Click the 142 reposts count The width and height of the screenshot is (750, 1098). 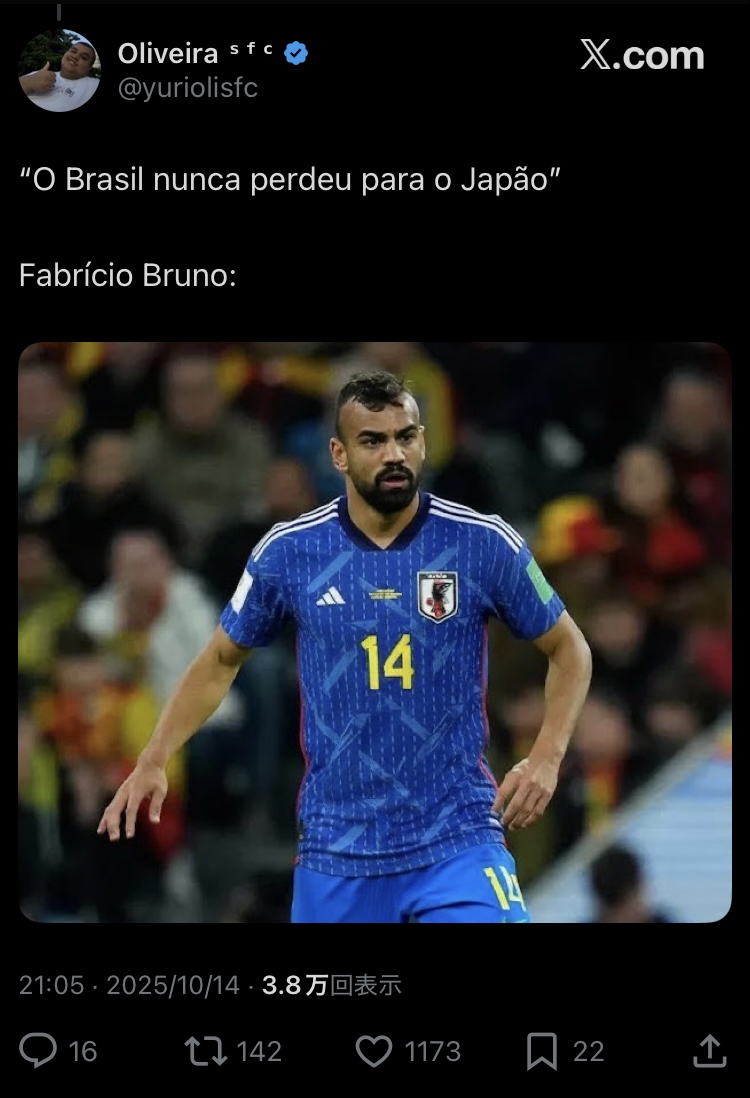pos(259,1052)
